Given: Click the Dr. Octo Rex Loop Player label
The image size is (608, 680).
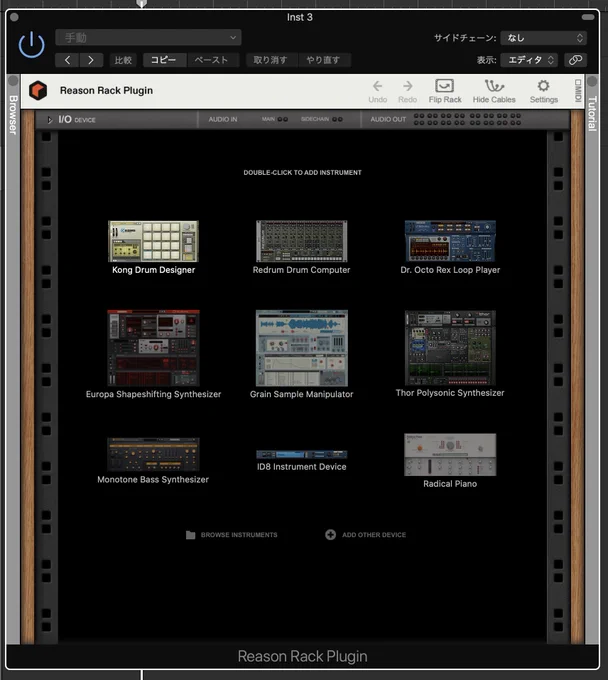Looking at the screenshot, I should (x=450, y=270).
